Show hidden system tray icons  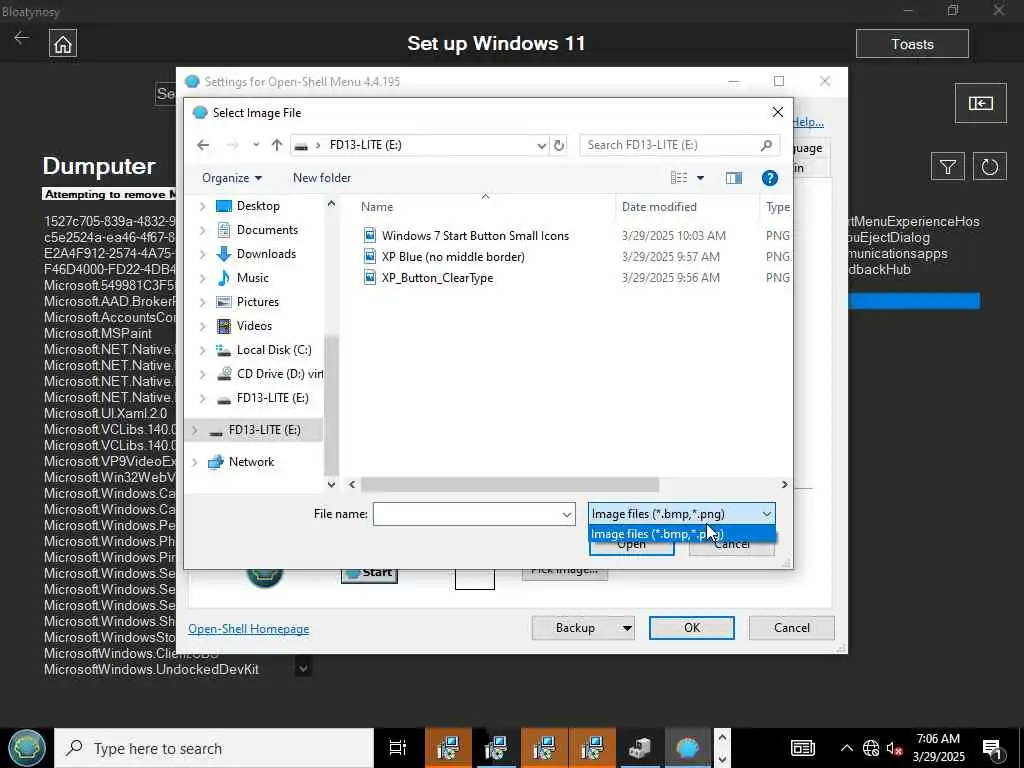(846, 748)
